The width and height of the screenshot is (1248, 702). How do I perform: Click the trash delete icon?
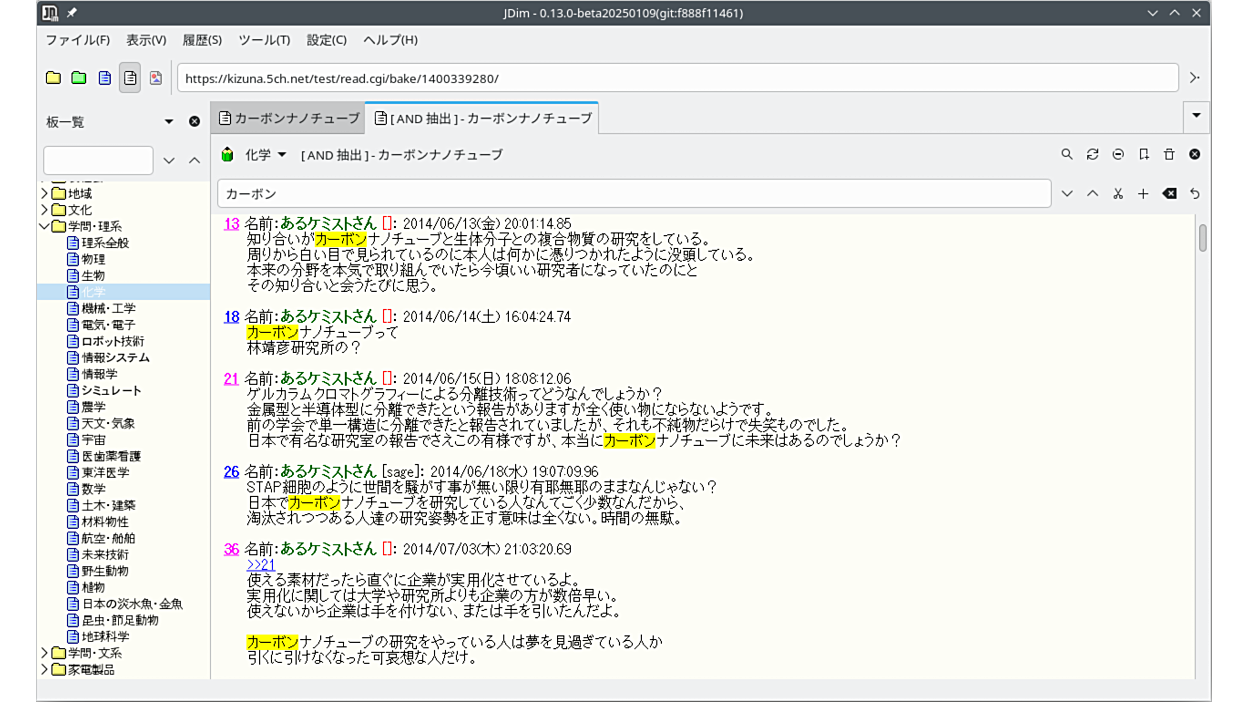pos(1169,154)
